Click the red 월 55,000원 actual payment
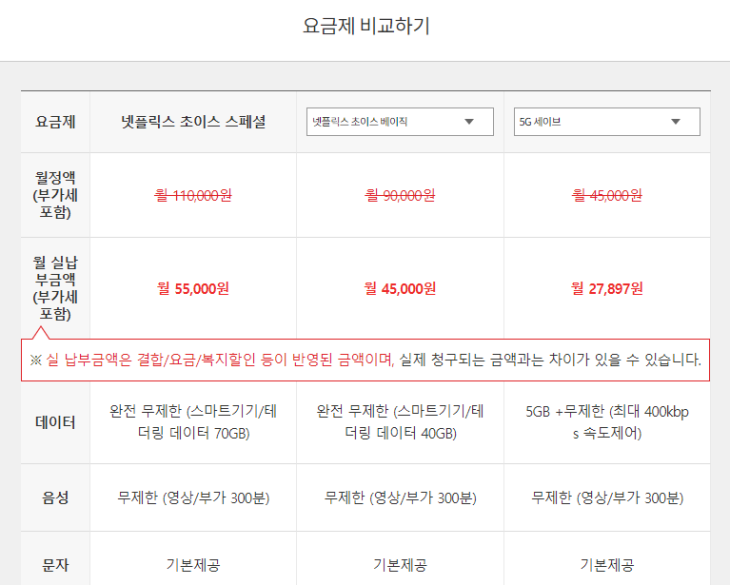 193,289
